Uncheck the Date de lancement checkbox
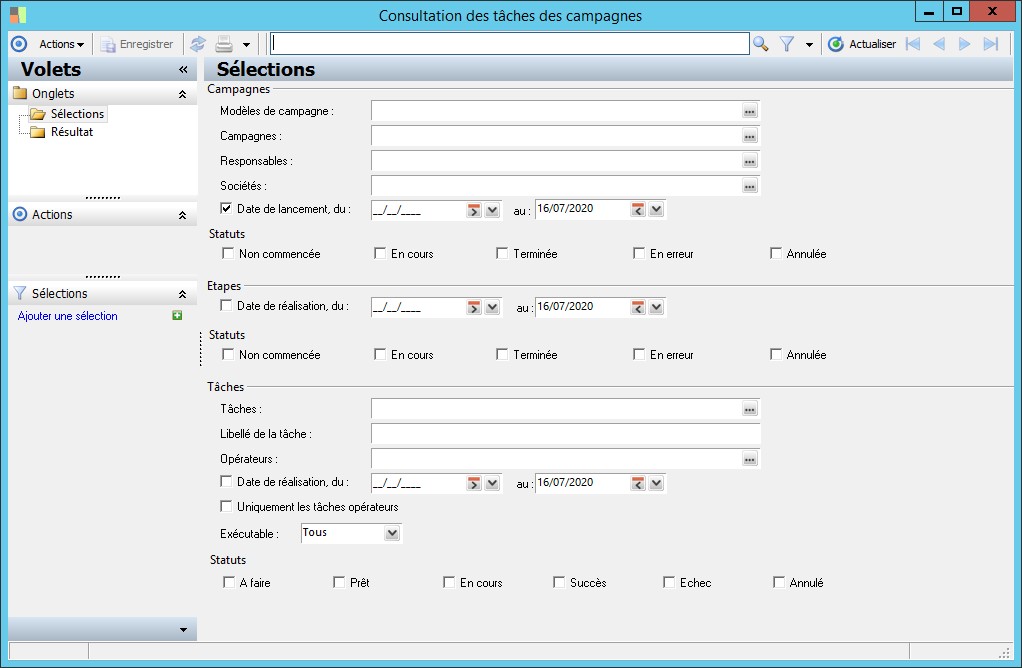This screenshot has width=1022, height=668. [x=226, y=209]
